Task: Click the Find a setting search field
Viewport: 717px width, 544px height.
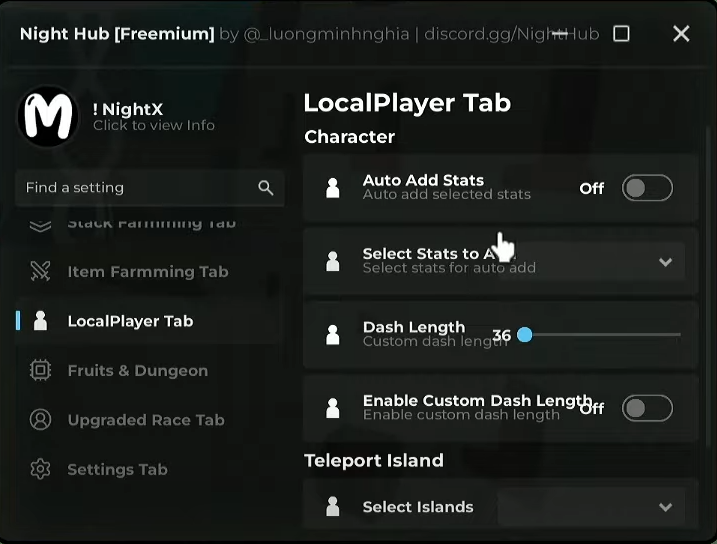Action: (135, 187)
